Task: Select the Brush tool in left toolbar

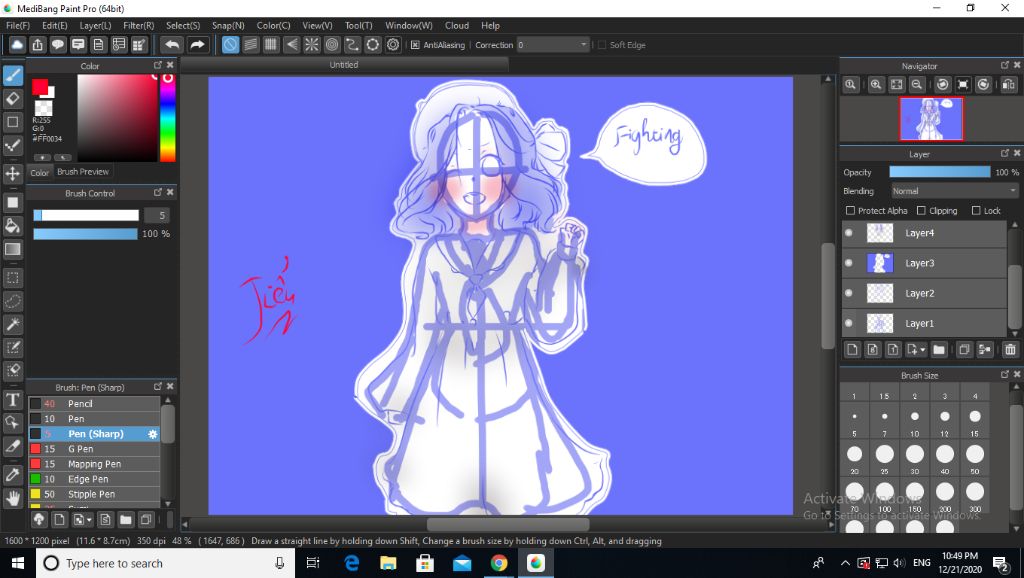Action: (x=12, y=75)
